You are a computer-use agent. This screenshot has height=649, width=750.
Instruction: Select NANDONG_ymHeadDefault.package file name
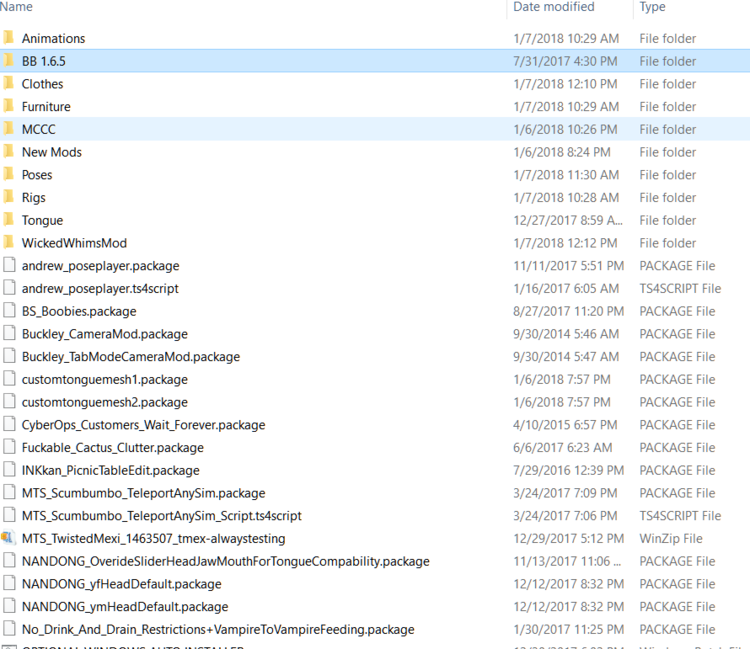[x=125, y=607]
